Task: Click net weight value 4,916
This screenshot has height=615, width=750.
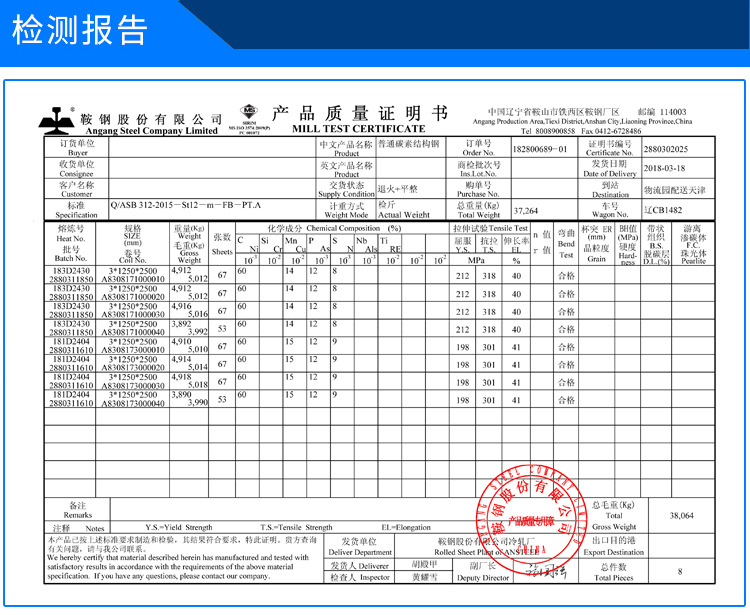Action: pyautogui.click(x=181, y=306)
